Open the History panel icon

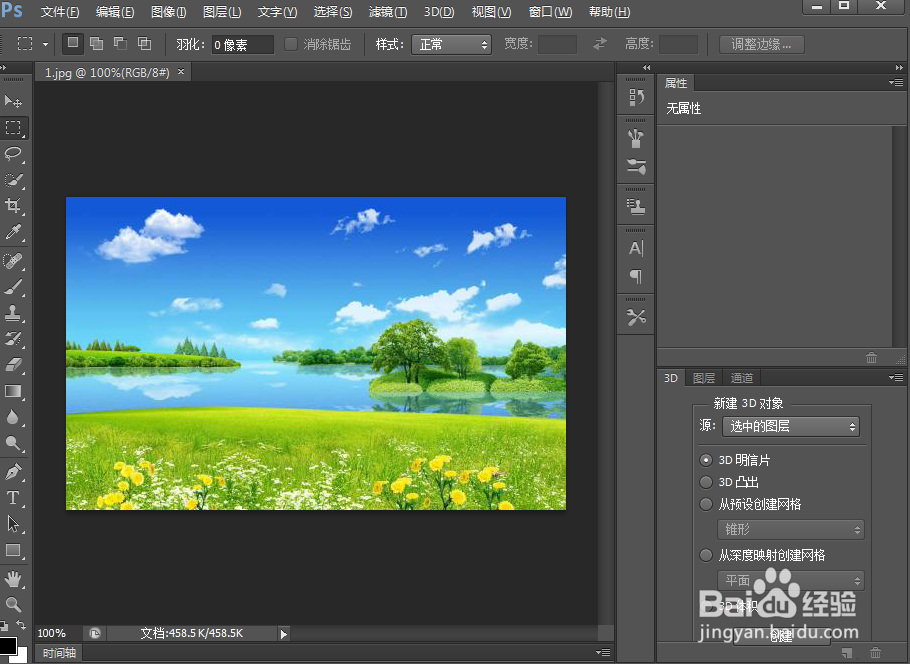pos(636,97)
